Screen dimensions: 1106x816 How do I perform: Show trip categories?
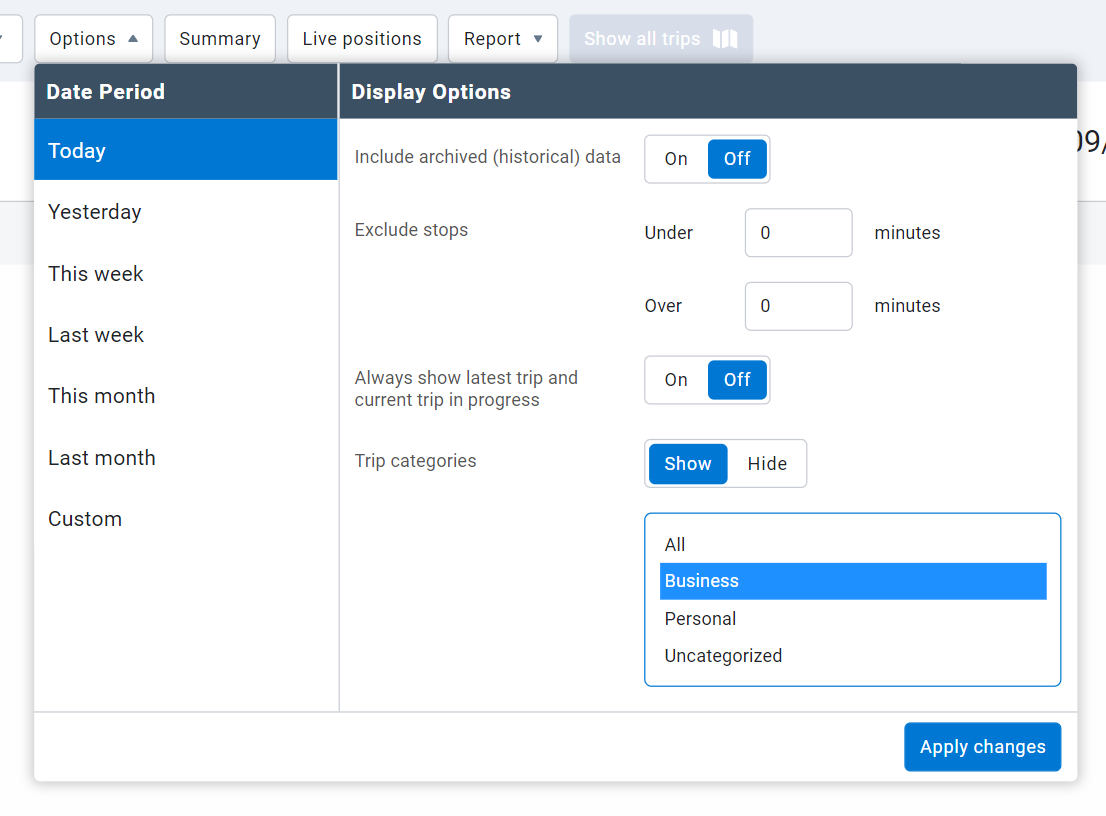tap(687, 463)
